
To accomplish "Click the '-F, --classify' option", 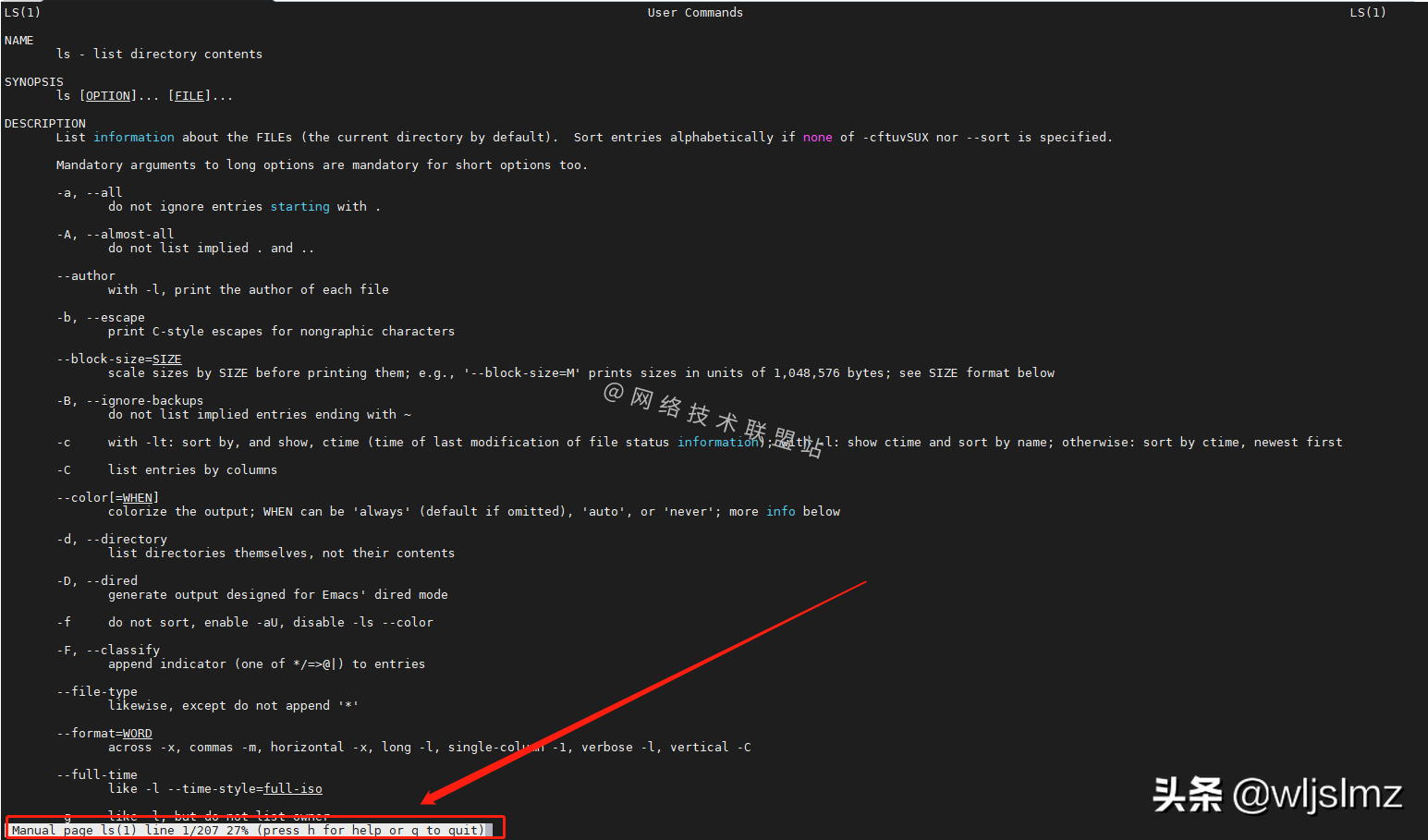I will coord(107,650).
